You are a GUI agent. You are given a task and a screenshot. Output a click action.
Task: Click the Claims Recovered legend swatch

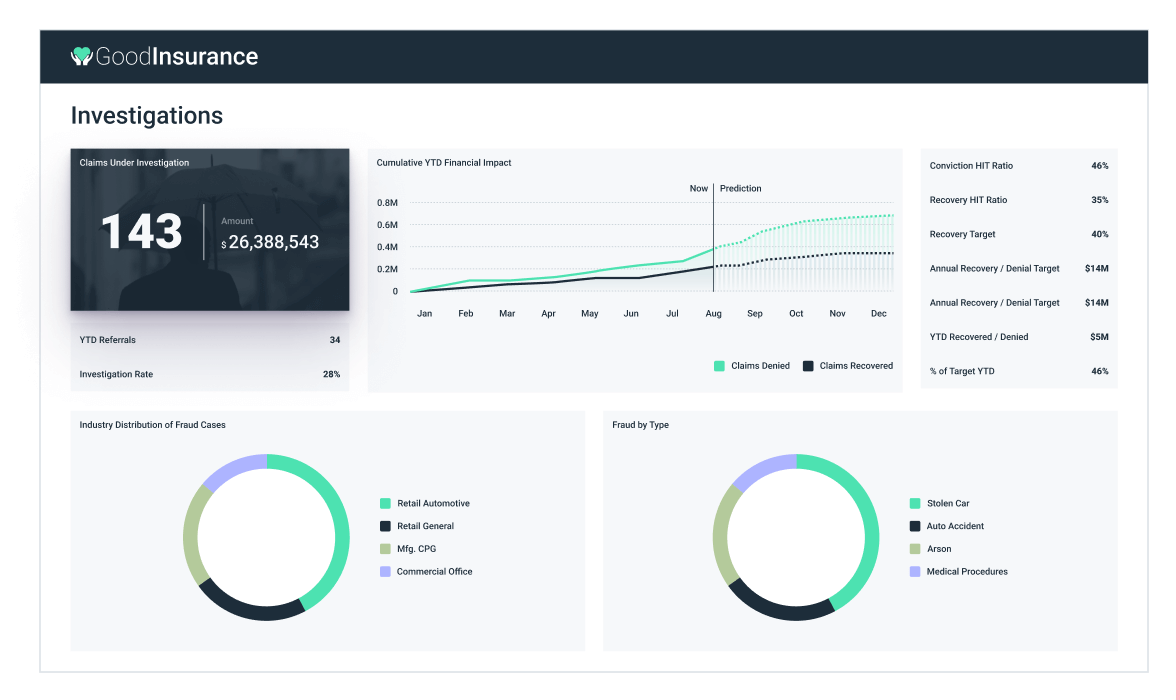point(808,366)
